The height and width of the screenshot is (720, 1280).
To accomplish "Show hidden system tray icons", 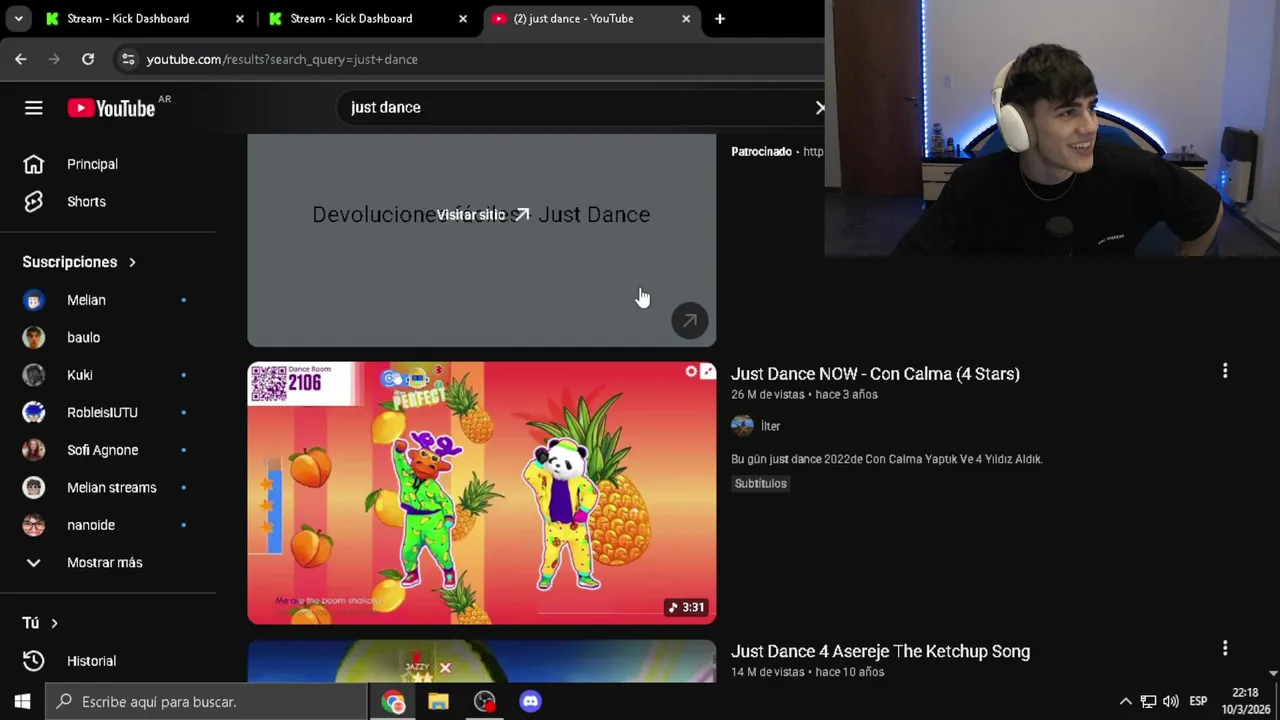I will tap(1125, 702).
